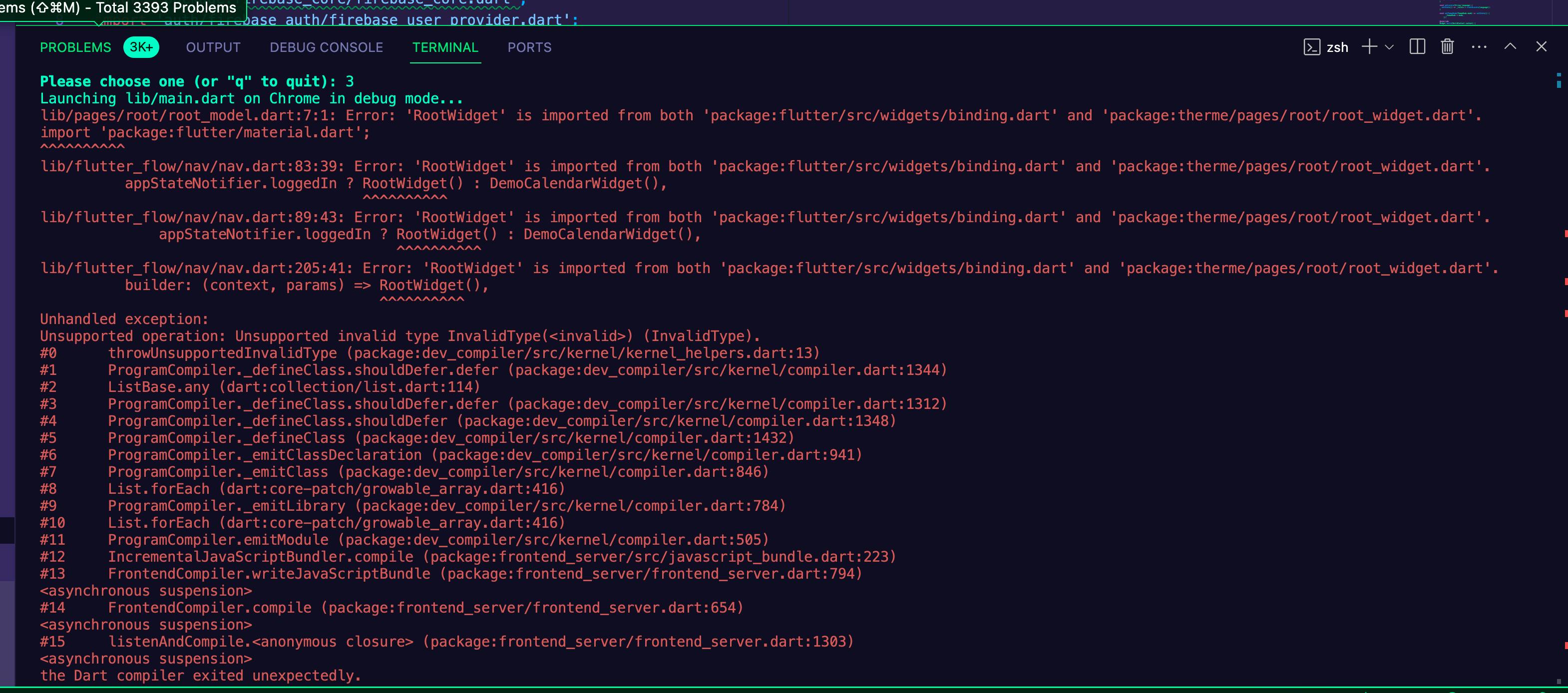The height and width of the screenshot is (693, 1568).
Task: Kill terminal with trash icon
Action: pyautogui.click(x=1448, y=47)
